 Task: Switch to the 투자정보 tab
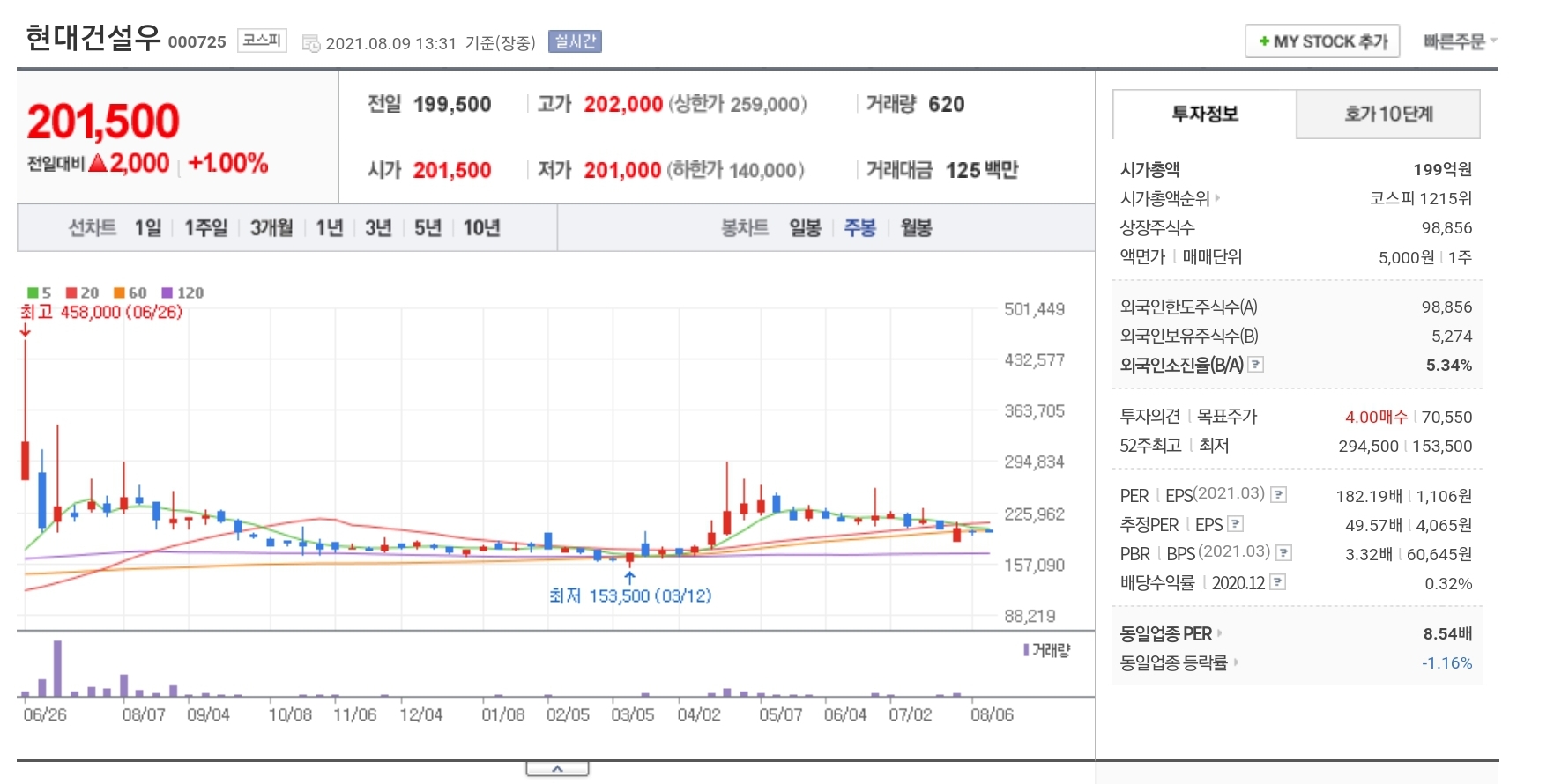[1205, 114]
